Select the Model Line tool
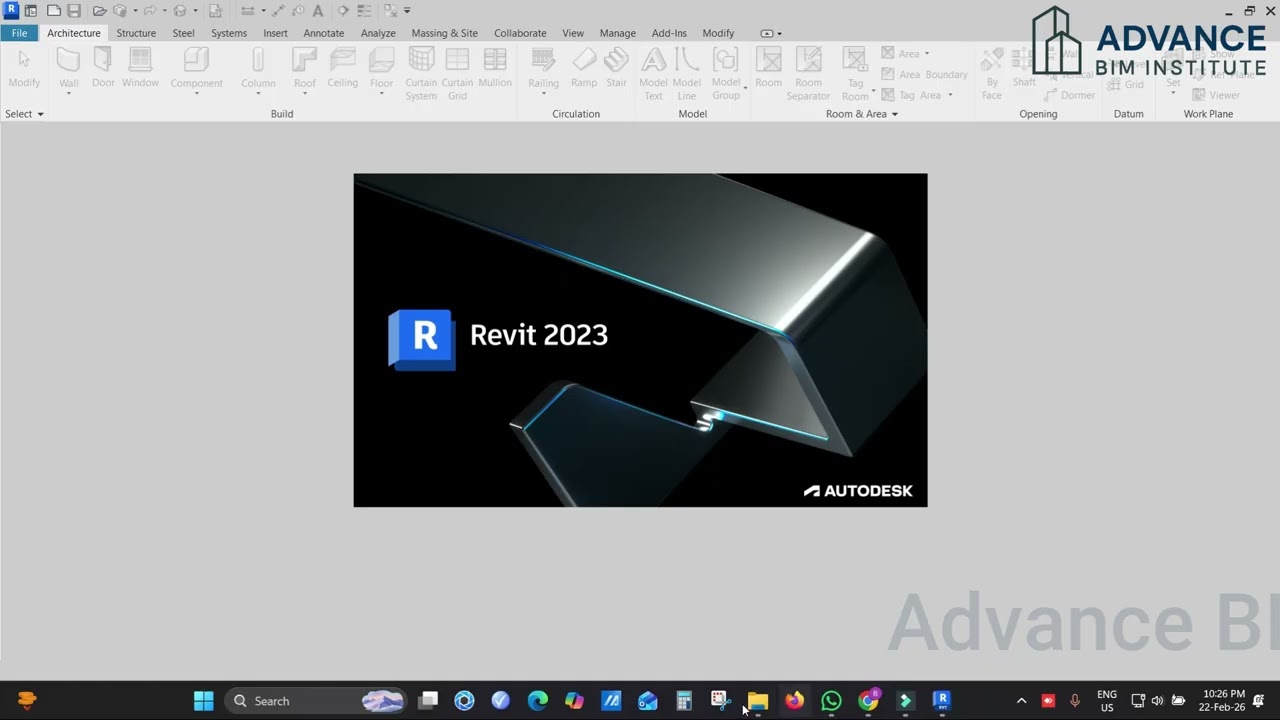 click(687, 74)
